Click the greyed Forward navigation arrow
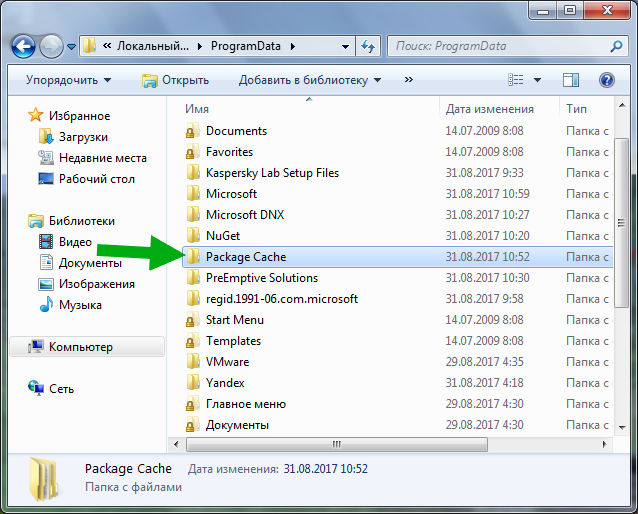 (x=51, y=46)
